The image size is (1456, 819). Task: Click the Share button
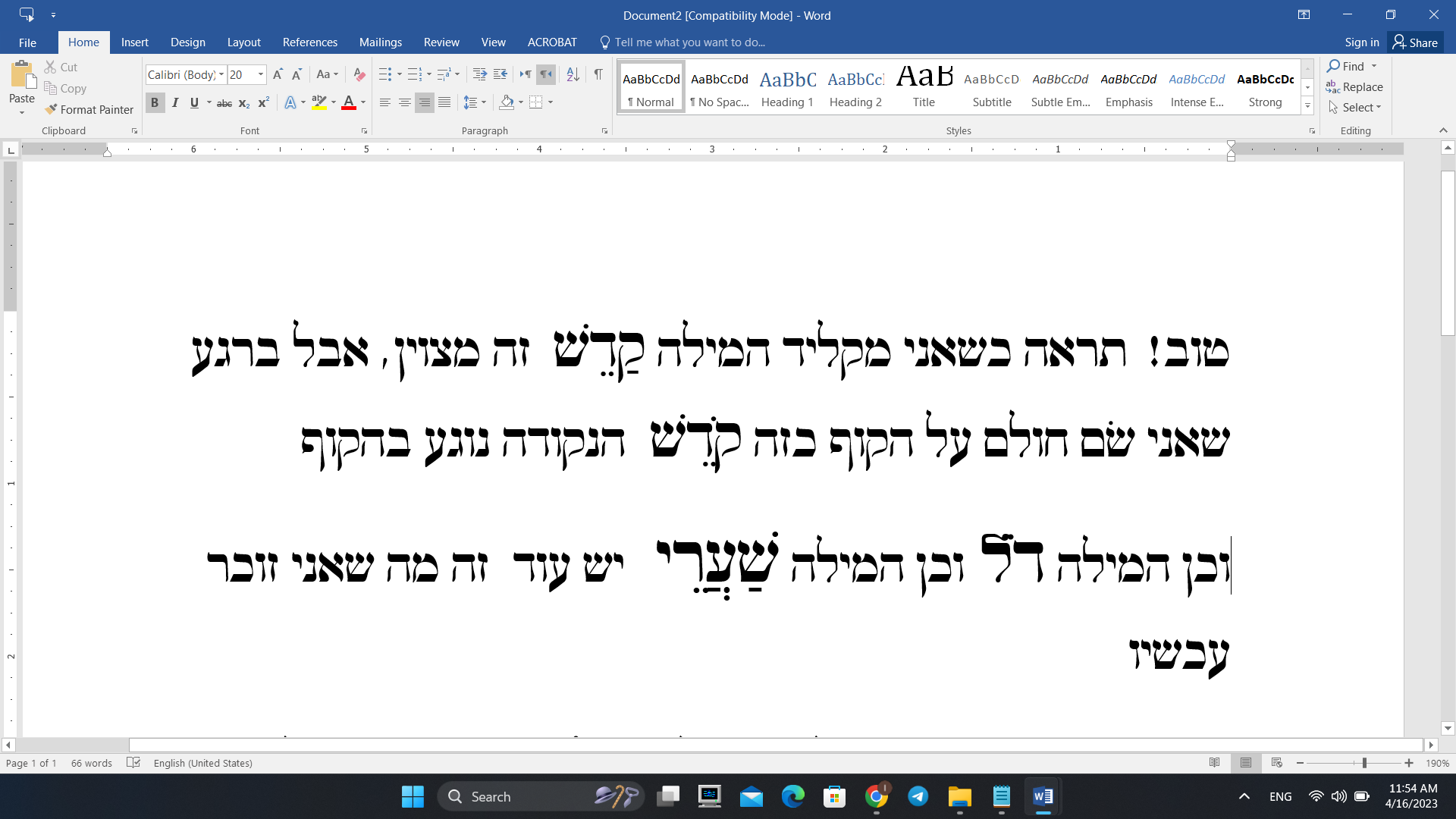[1415, 42]
